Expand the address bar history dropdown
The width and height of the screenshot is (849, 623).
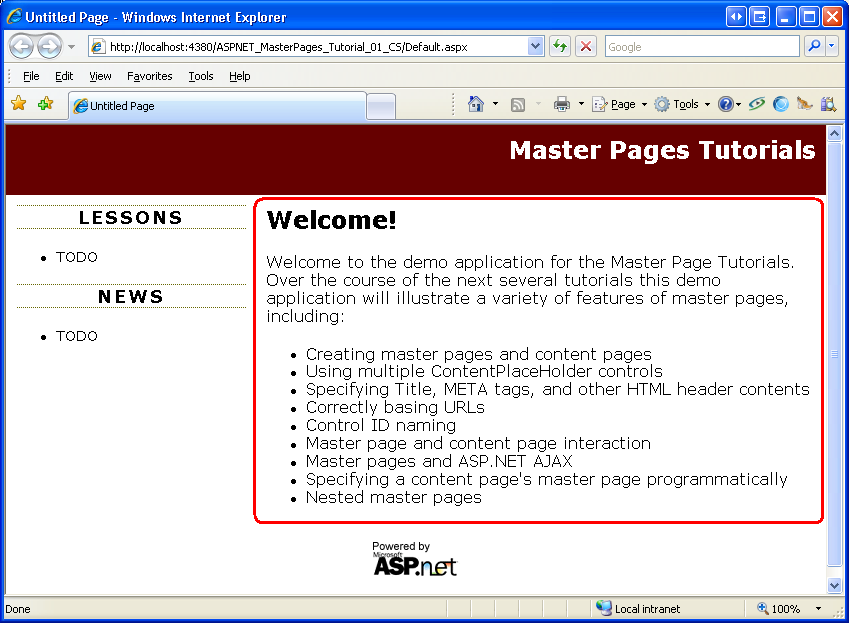click(x=535, y=47)
